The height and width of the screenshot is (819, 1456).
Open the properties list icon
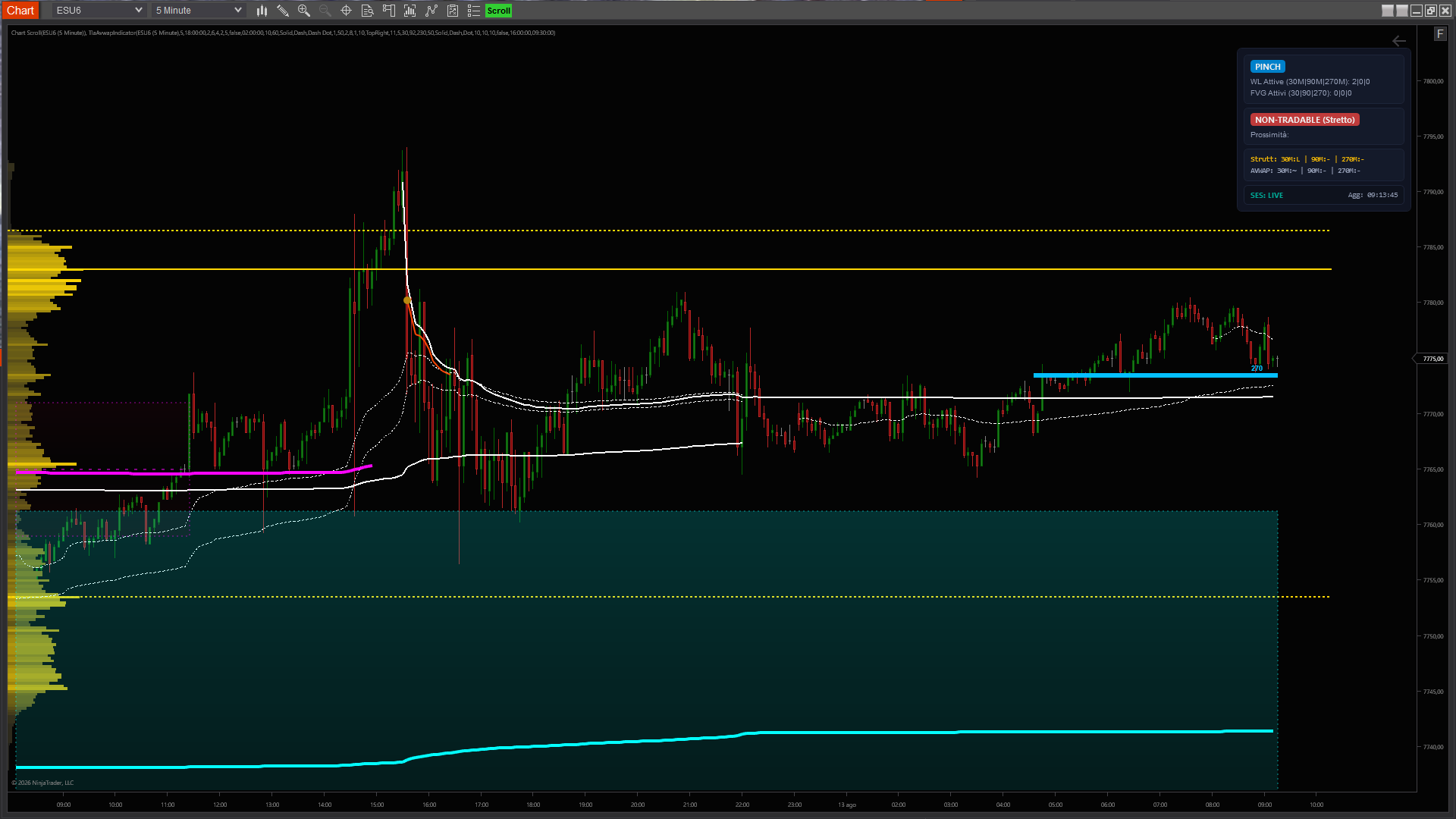pyautogui.click(x=474, y=11)
